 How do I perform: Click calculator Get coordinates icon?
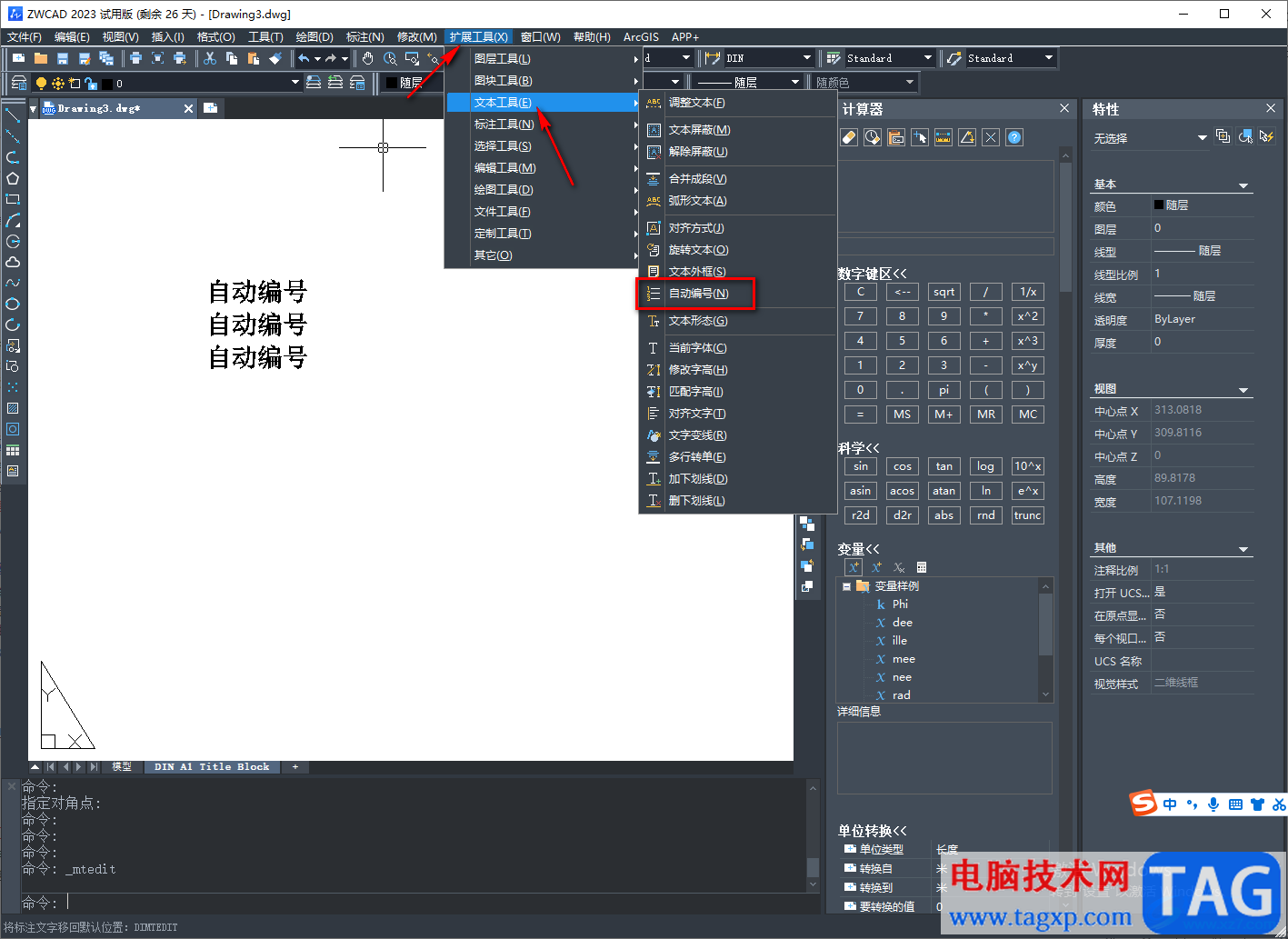(920, 137)
